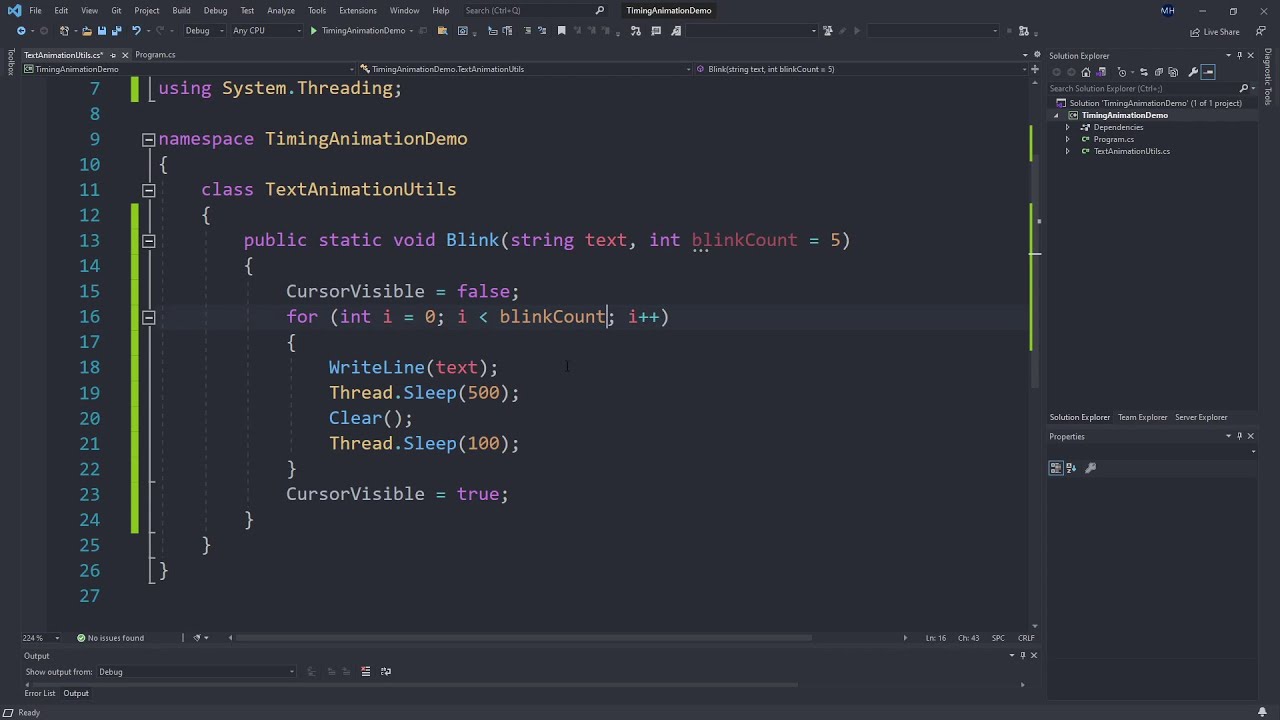The height and width of the screenshot is (720, 1280).
Task: Open the Show output from dropdown
Action: (x=196, y=672)
